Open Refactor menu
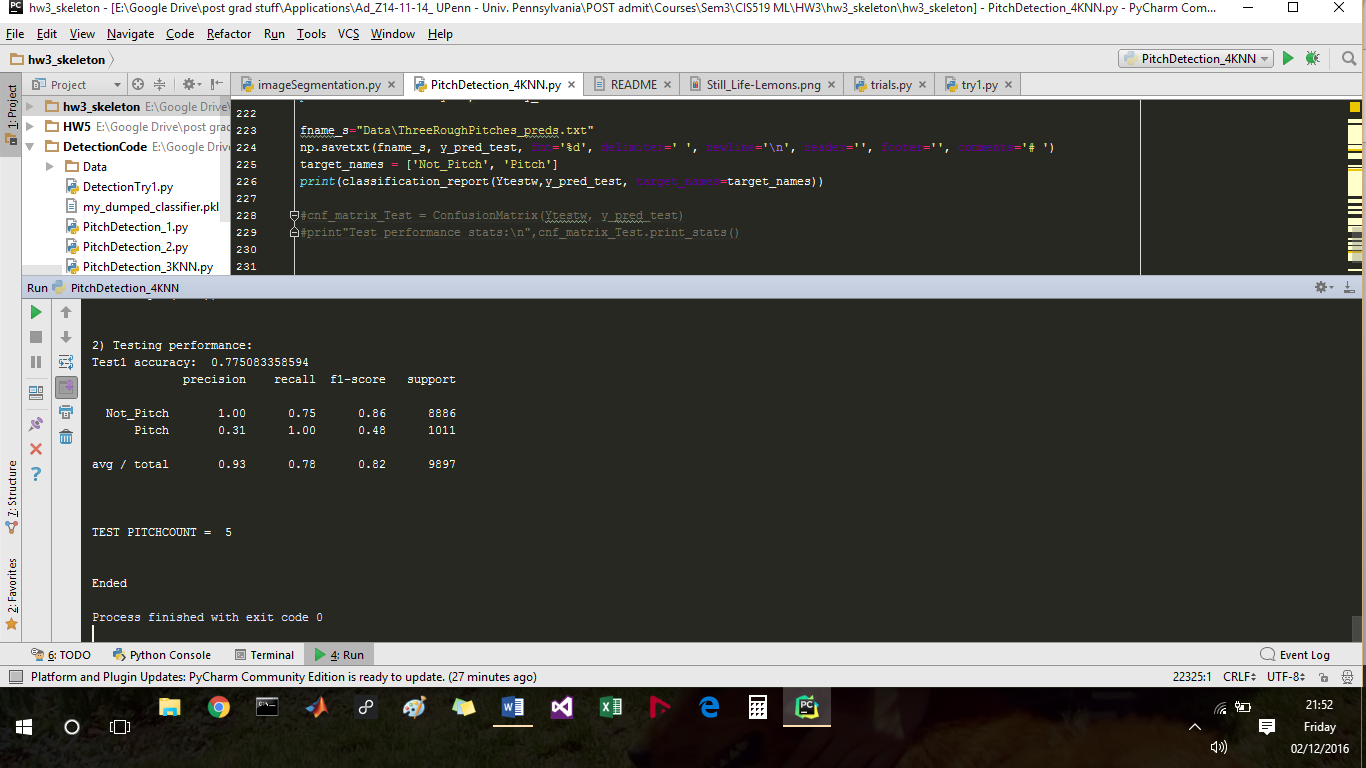1366x768 pixels. (x=229, y=33)
